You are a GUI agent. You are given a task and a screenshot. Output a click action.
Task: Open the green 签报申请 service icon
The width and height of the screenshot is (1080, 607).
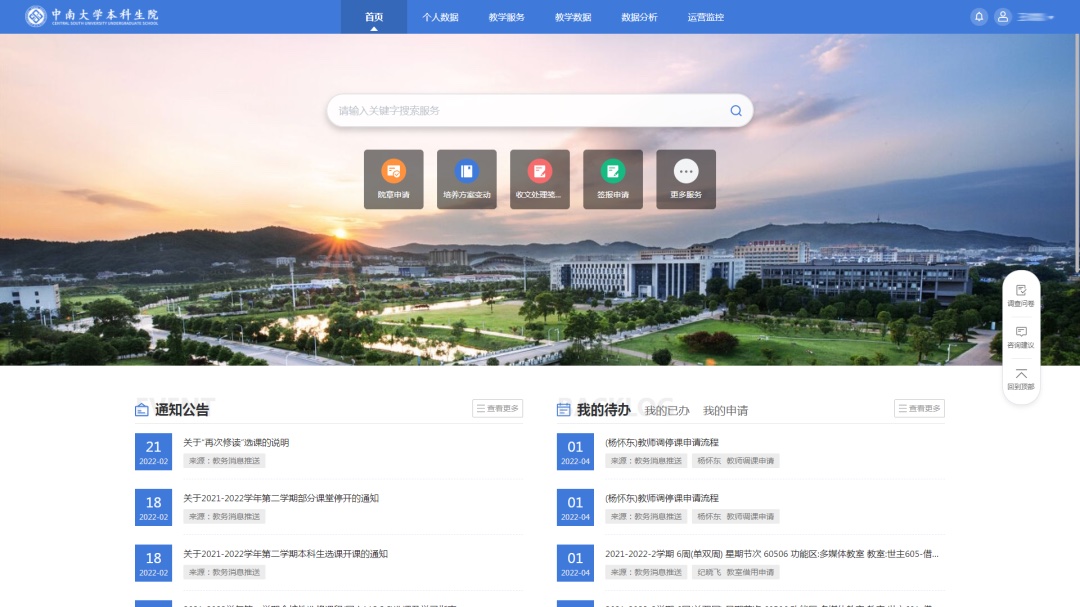click(612, 172)
